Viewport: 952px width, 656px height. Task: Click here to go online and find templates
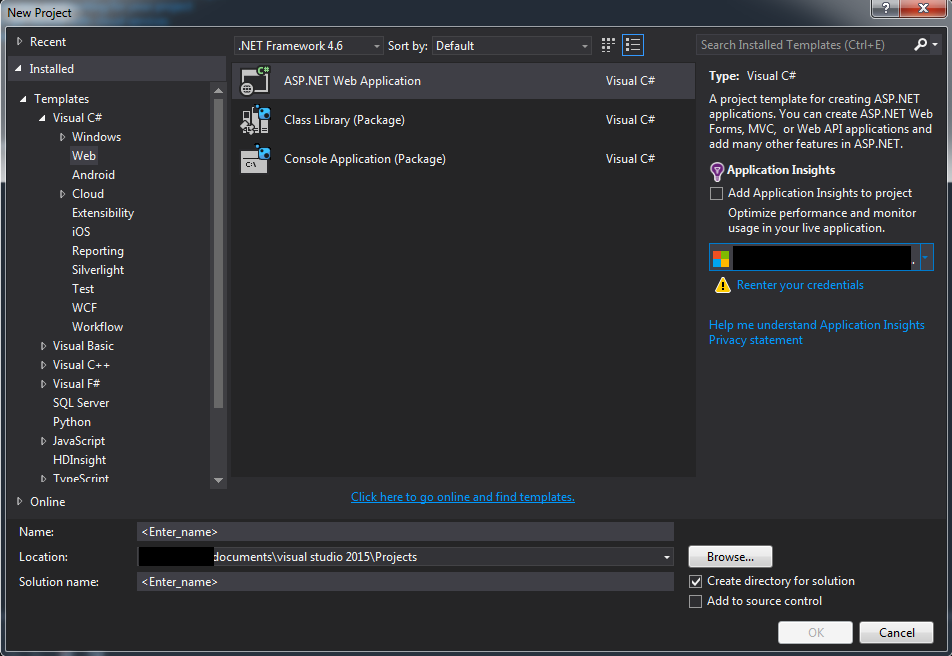[463, 497]
